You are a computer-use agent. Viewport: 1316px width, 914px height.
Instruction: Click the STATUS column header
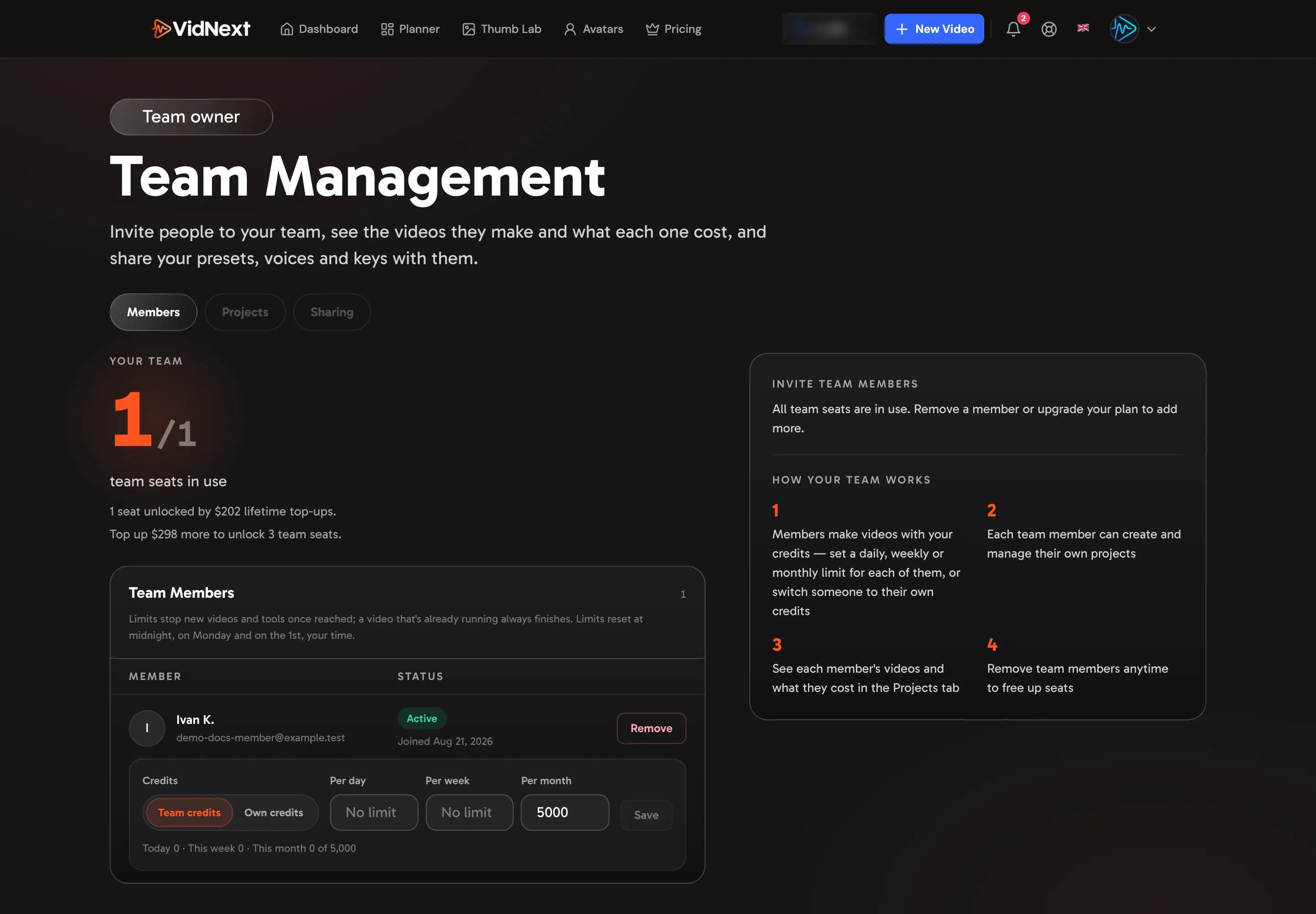click(420, 676)
